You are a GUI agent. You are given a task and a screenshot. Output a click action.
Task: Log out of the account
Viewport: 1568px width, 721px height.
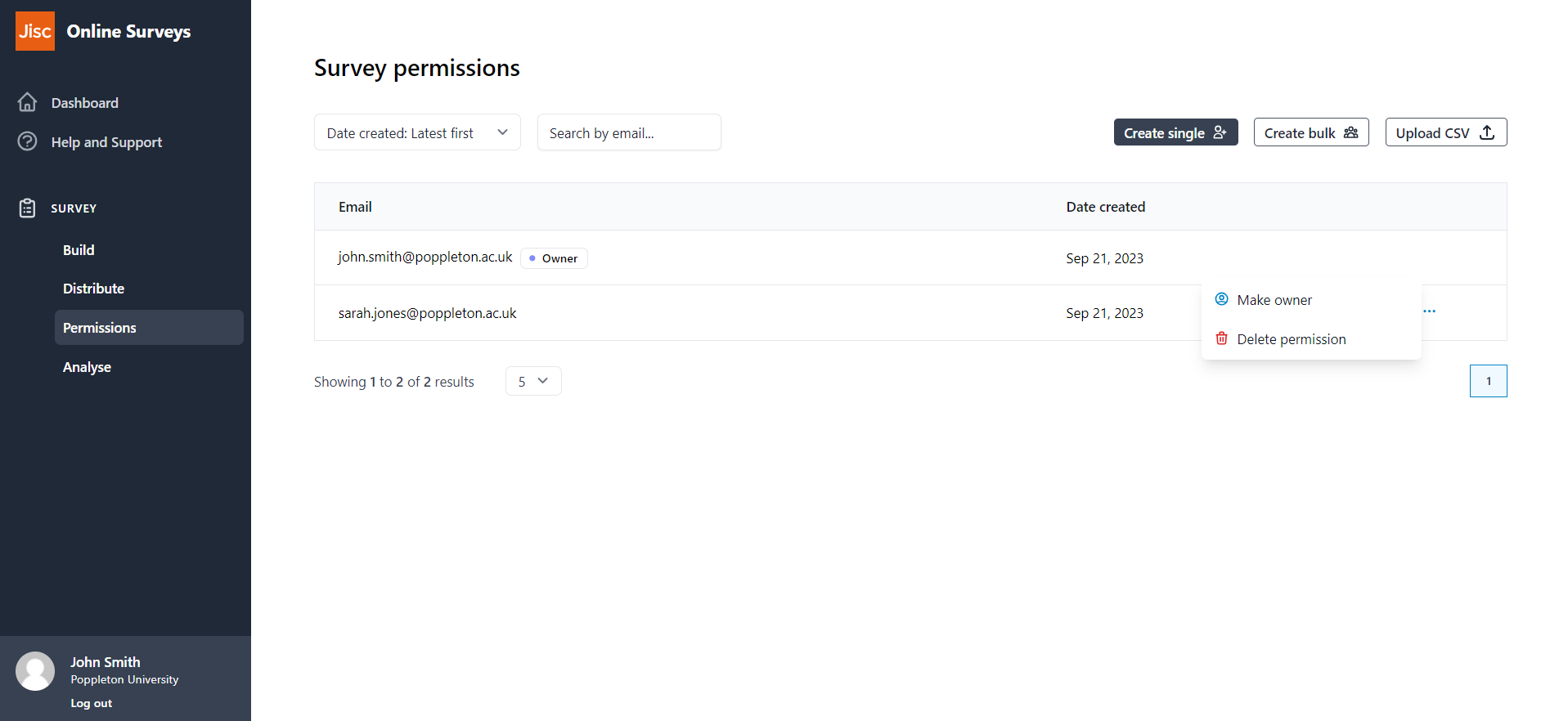click(92, 703)
